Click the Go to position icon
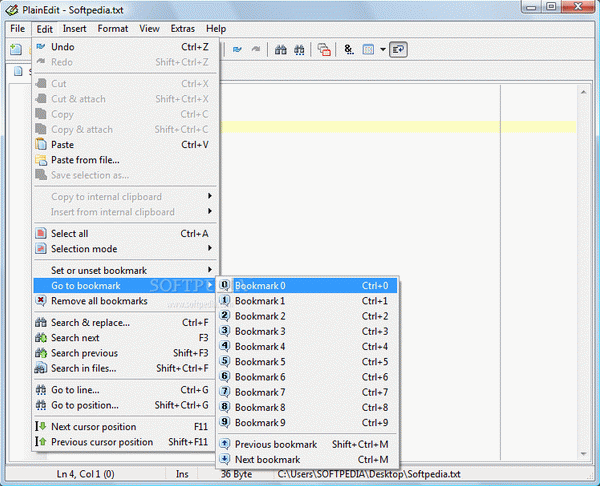This screenshot has height=486, width=600. [41, 405]
